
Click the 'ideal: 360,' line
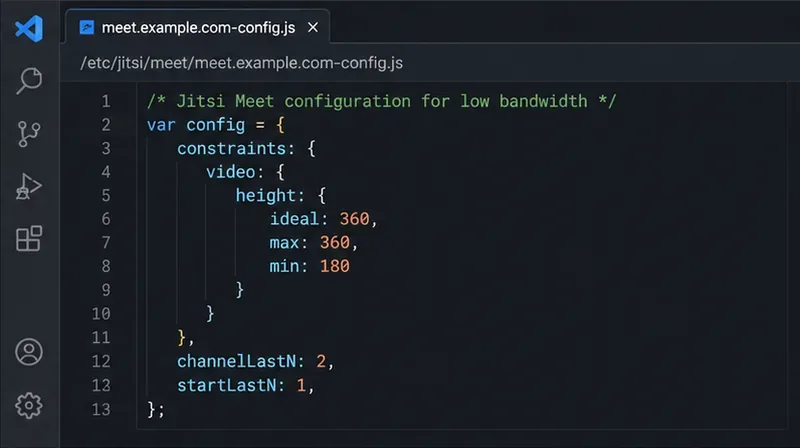(323, 219)
